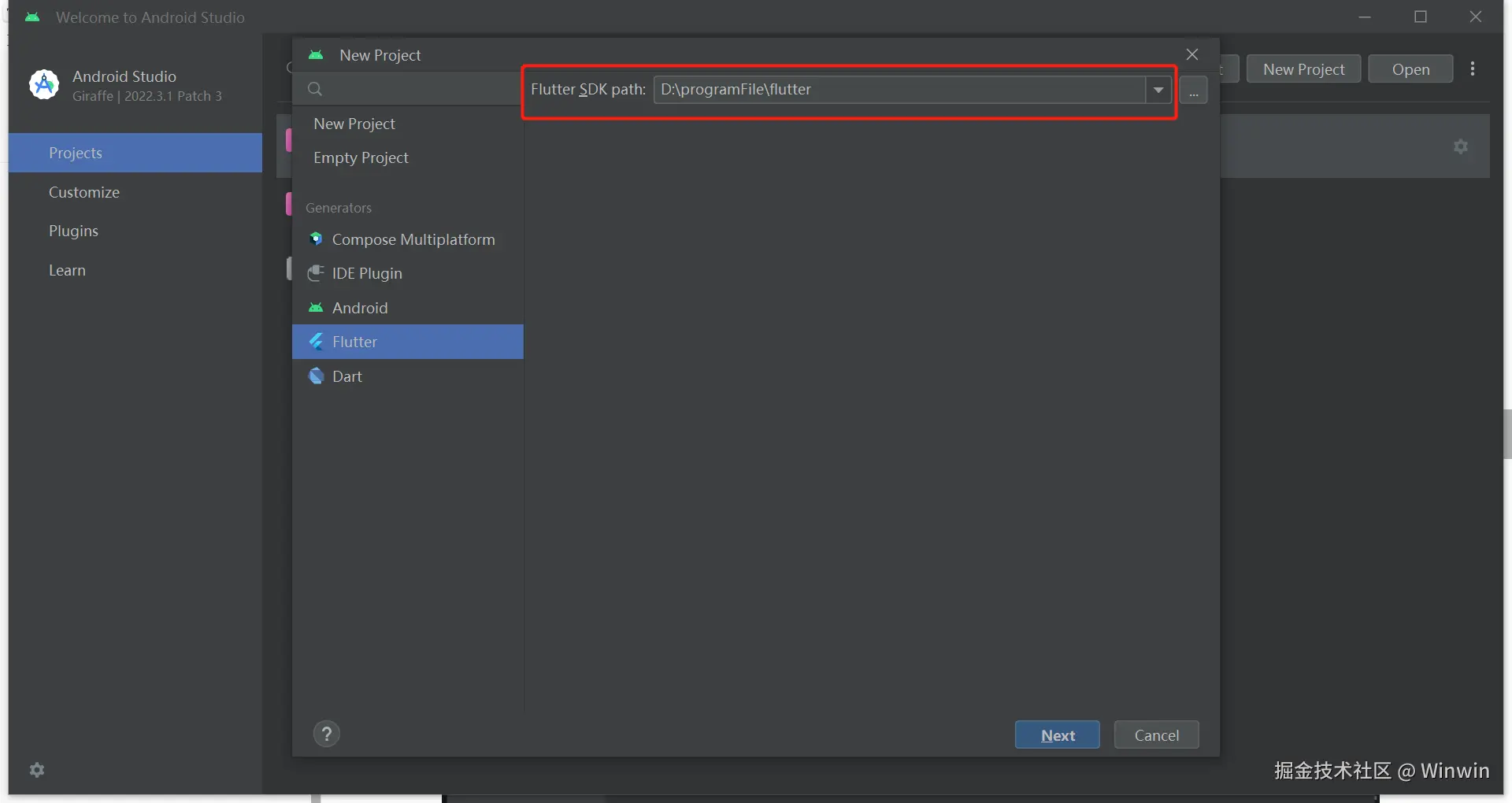Click the Android Studio logo icon
The image size is (1512, 803).
(x=44, y=85)
